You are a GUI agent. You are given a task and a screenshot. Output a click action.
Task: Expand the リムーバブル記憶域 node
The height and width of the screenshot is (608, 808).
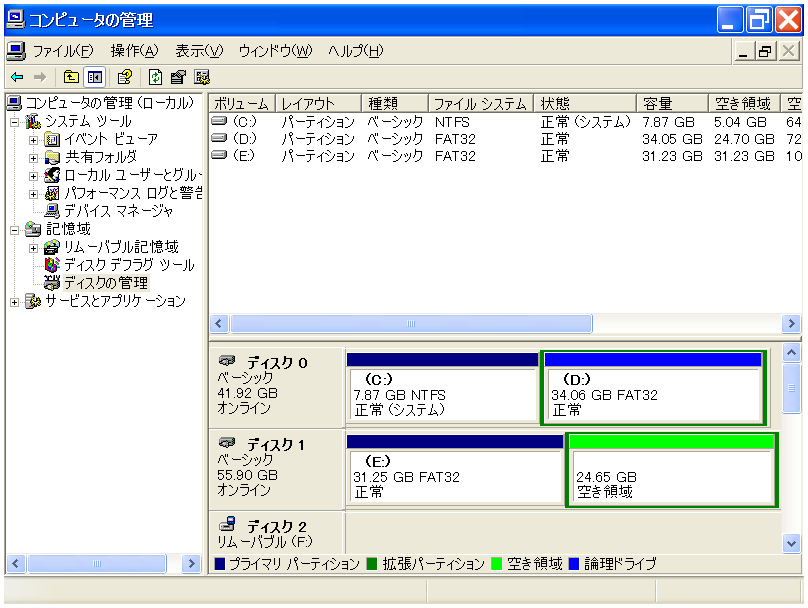pyautogui.click(x=33, y=248)
